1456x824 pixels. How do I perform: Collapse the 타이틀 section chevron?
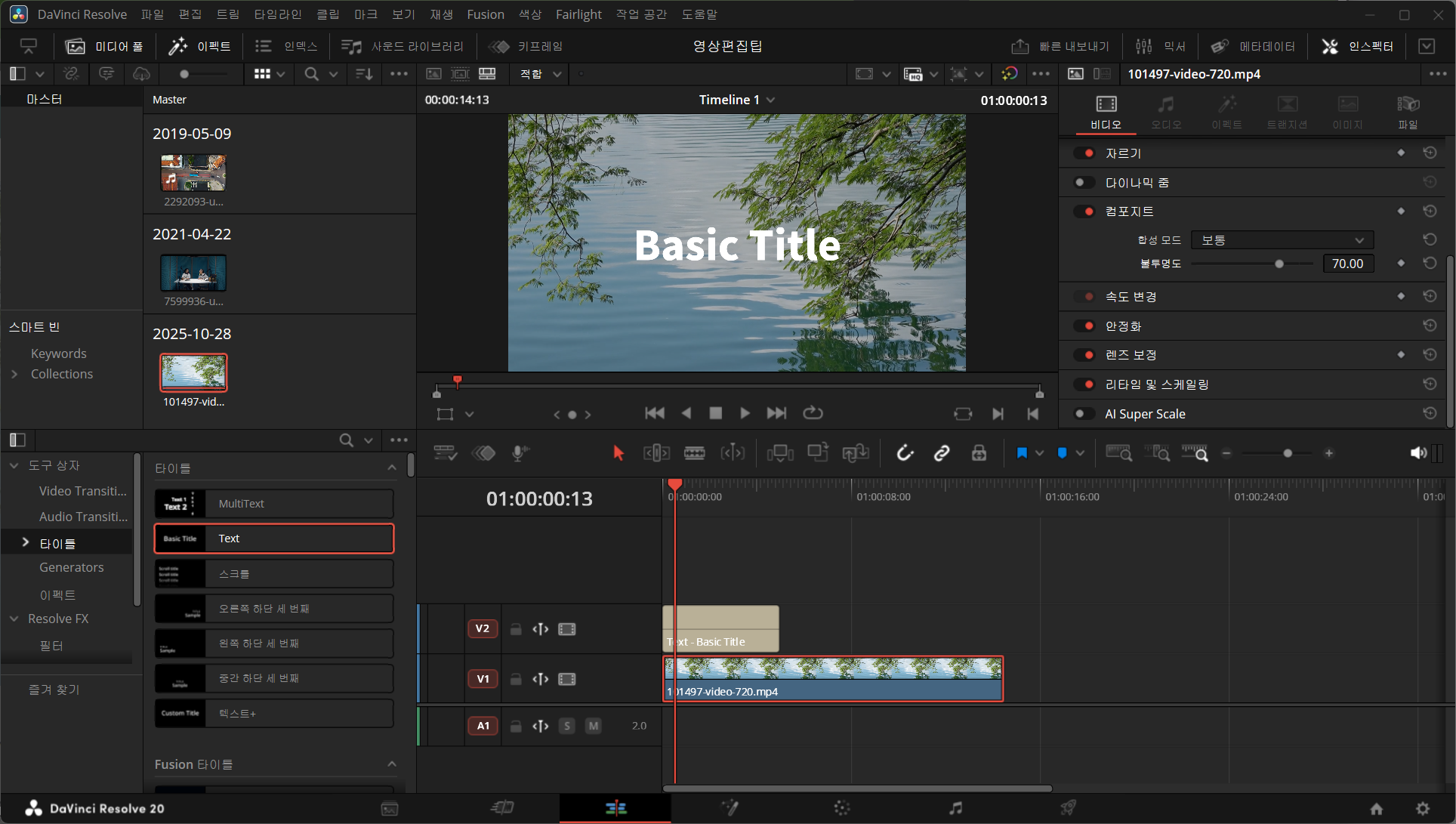pos(392,468)
